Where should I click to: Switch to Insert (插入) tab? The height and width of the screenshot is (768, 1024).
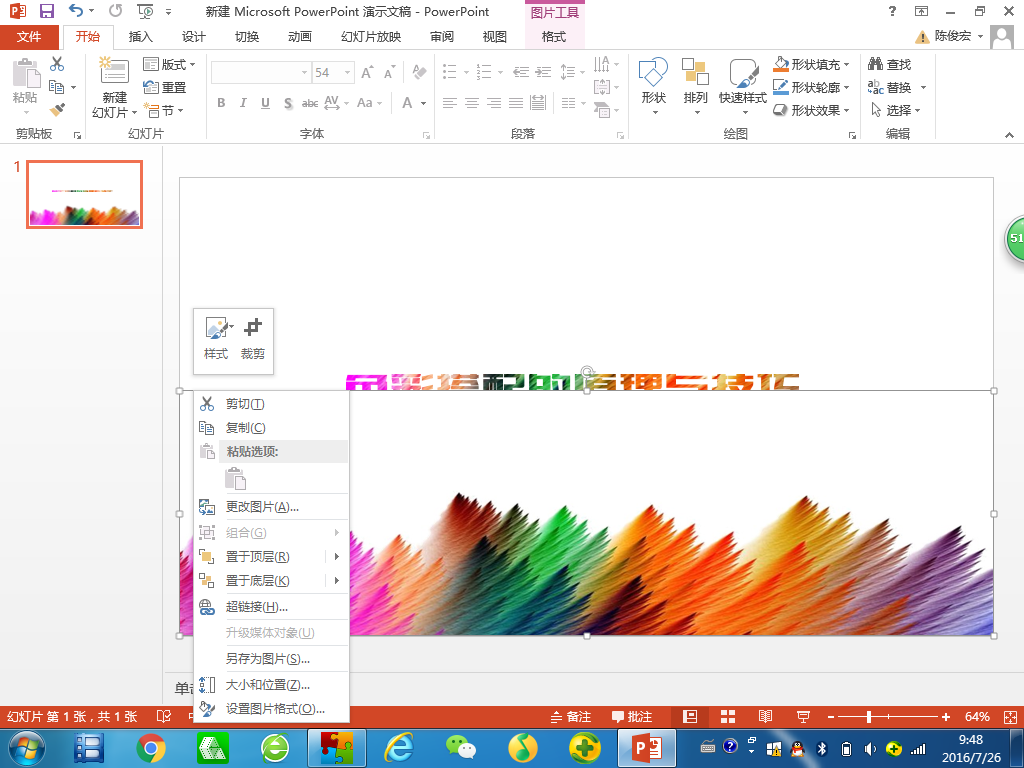pyautogui.click(x=140, y=37)
